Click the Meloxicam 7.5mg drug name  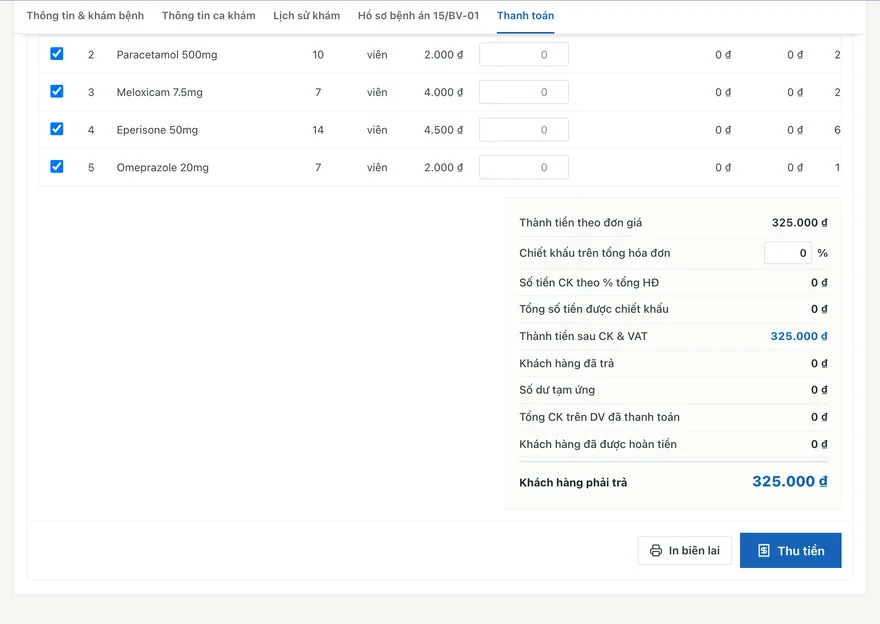159,92
